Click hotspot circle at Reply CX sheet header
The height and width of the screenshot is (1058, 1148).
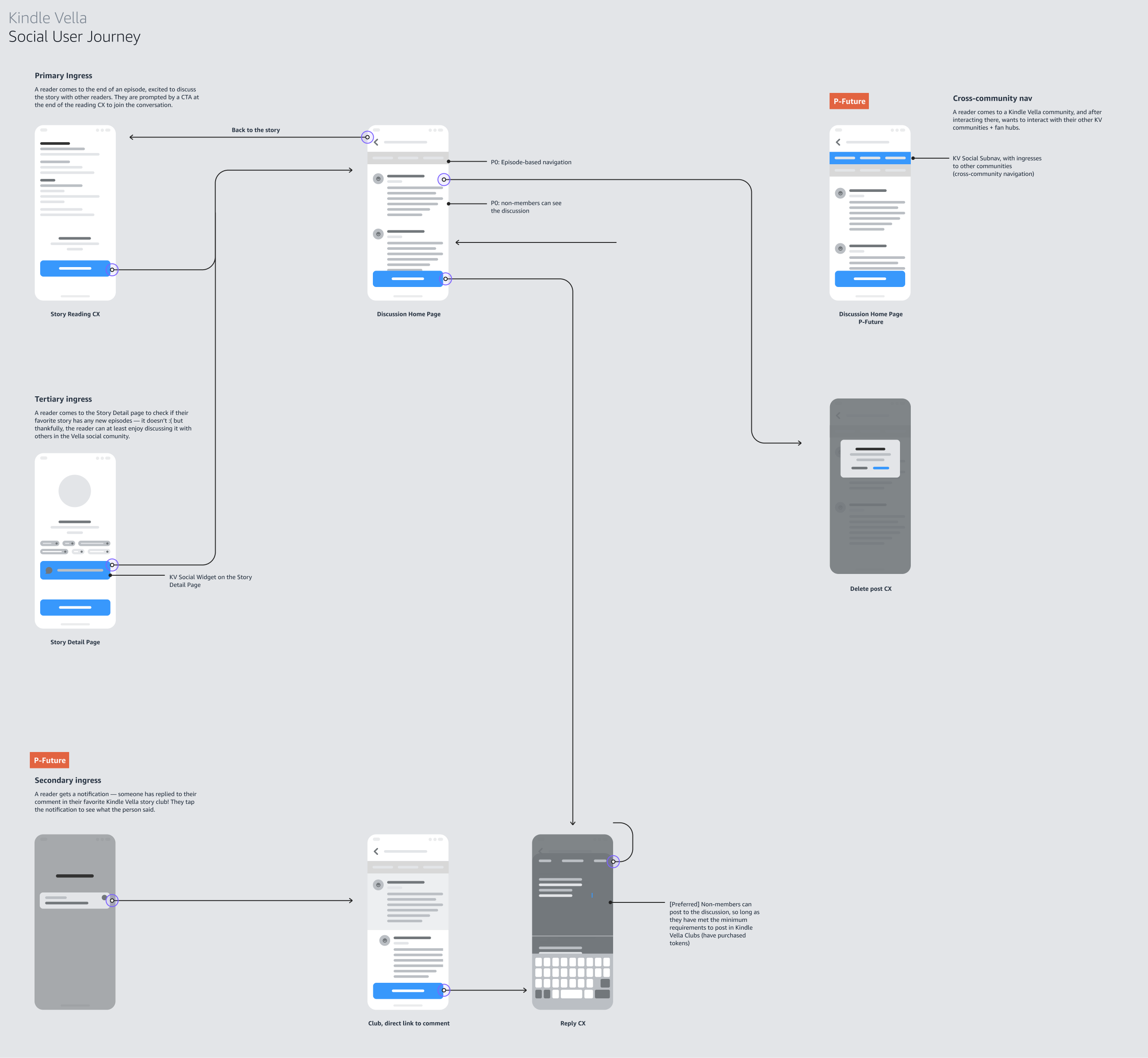tap(614, 862)
